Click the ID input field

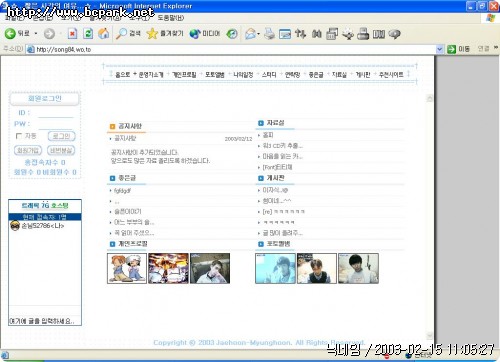point(56,113)
